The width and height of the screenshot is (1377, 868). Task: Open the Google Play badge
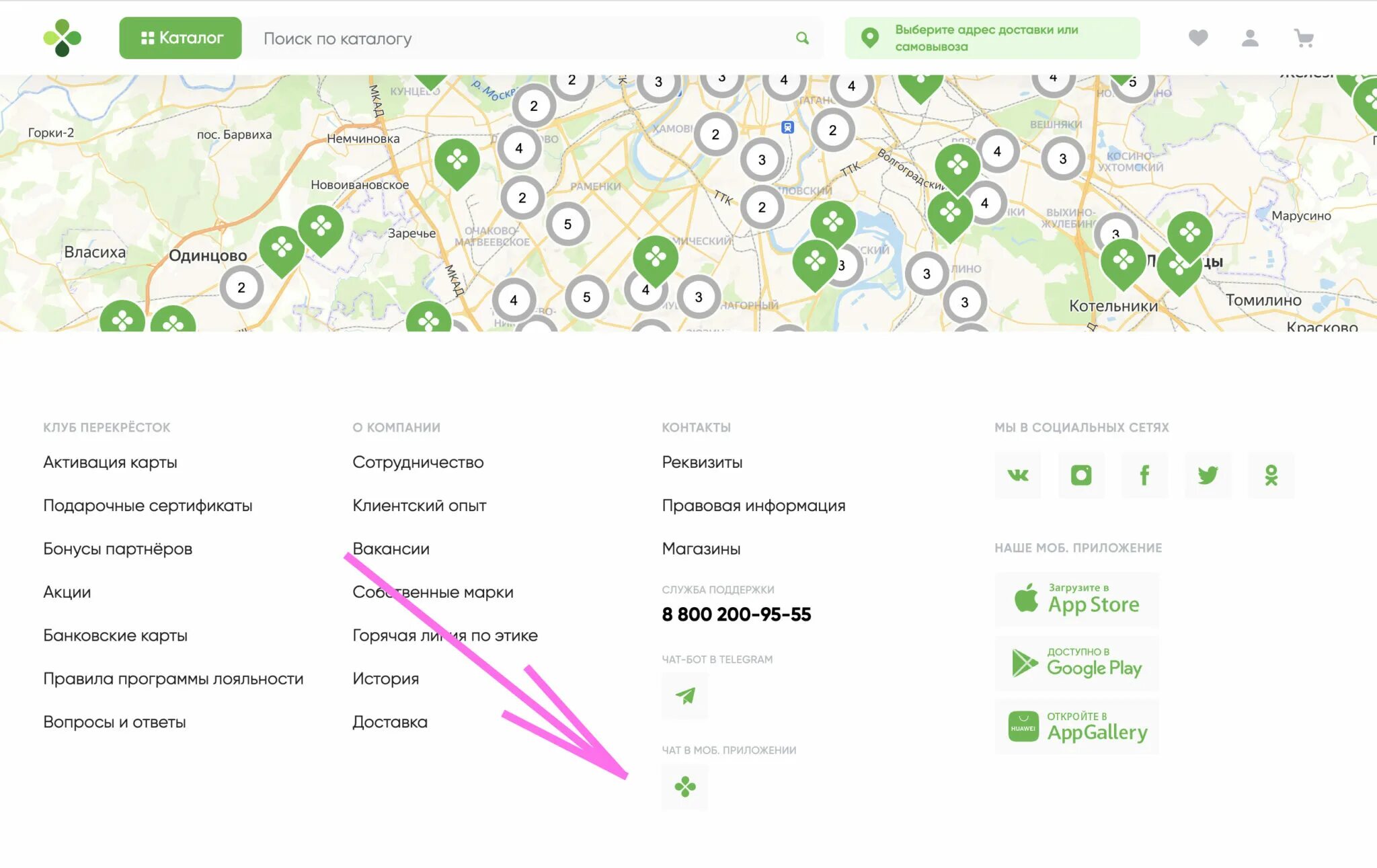coord(1076,663)
